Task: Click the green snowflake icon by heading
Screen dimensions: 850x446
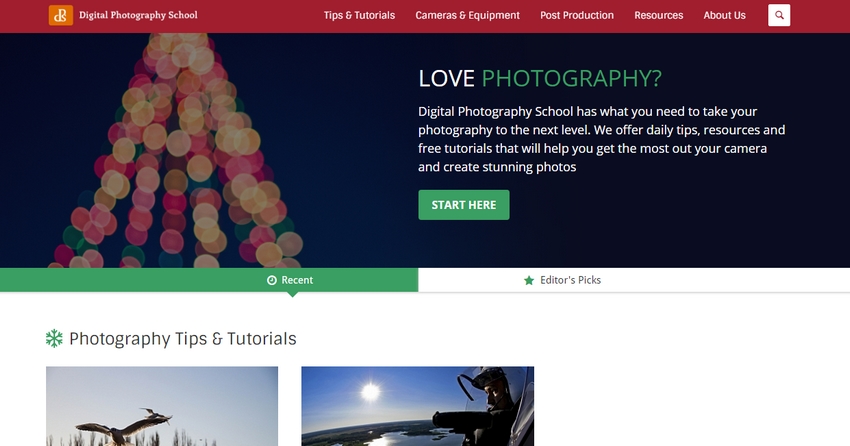Action: point(54,338)
